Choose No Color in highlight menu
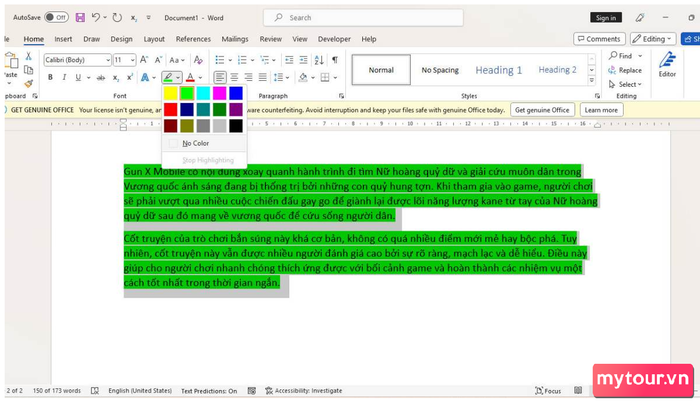Image resolution: width=700 pixels, height=405 pixels. pyautogui.click(x=204, y=143)
